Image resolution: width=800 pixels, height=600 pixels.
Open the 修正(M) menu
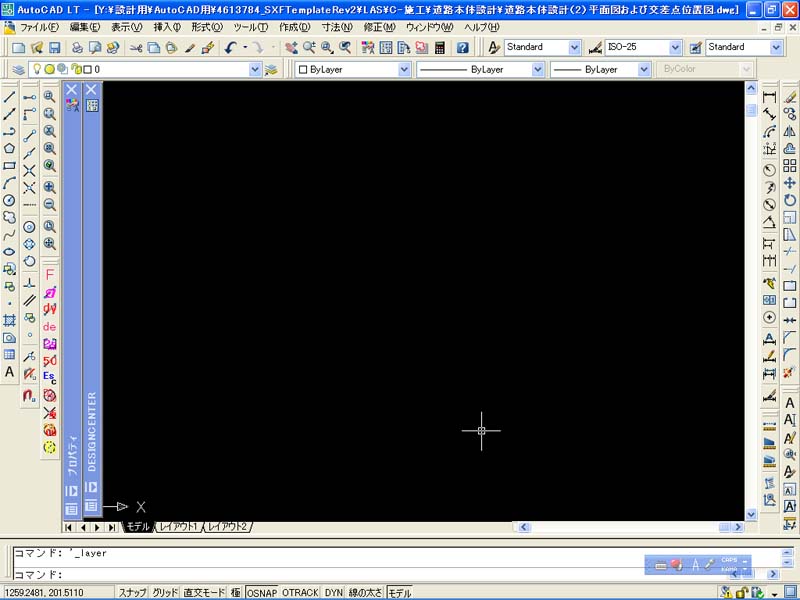point(379,27)
